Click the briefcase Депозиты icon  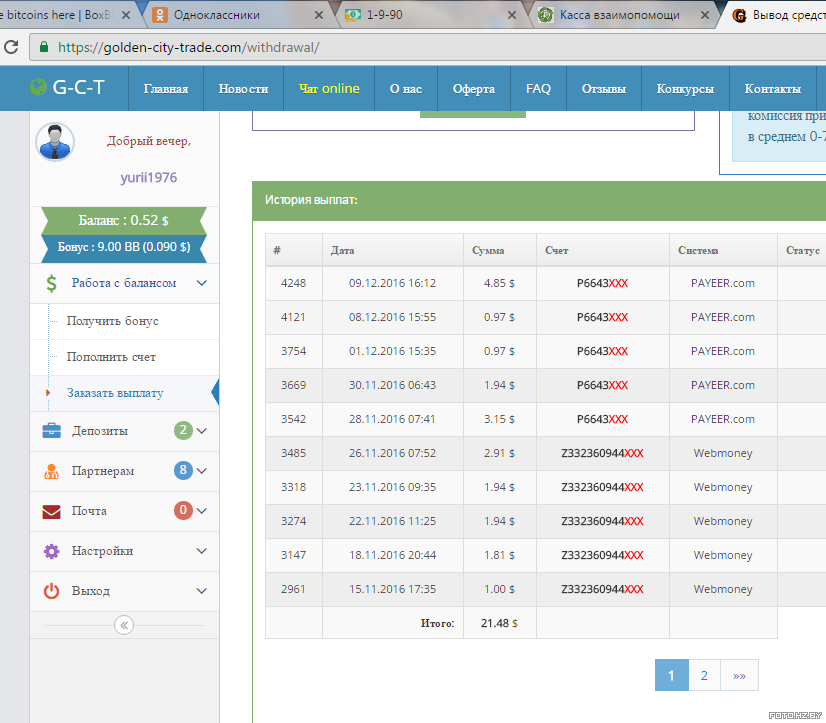pos(51,431)
